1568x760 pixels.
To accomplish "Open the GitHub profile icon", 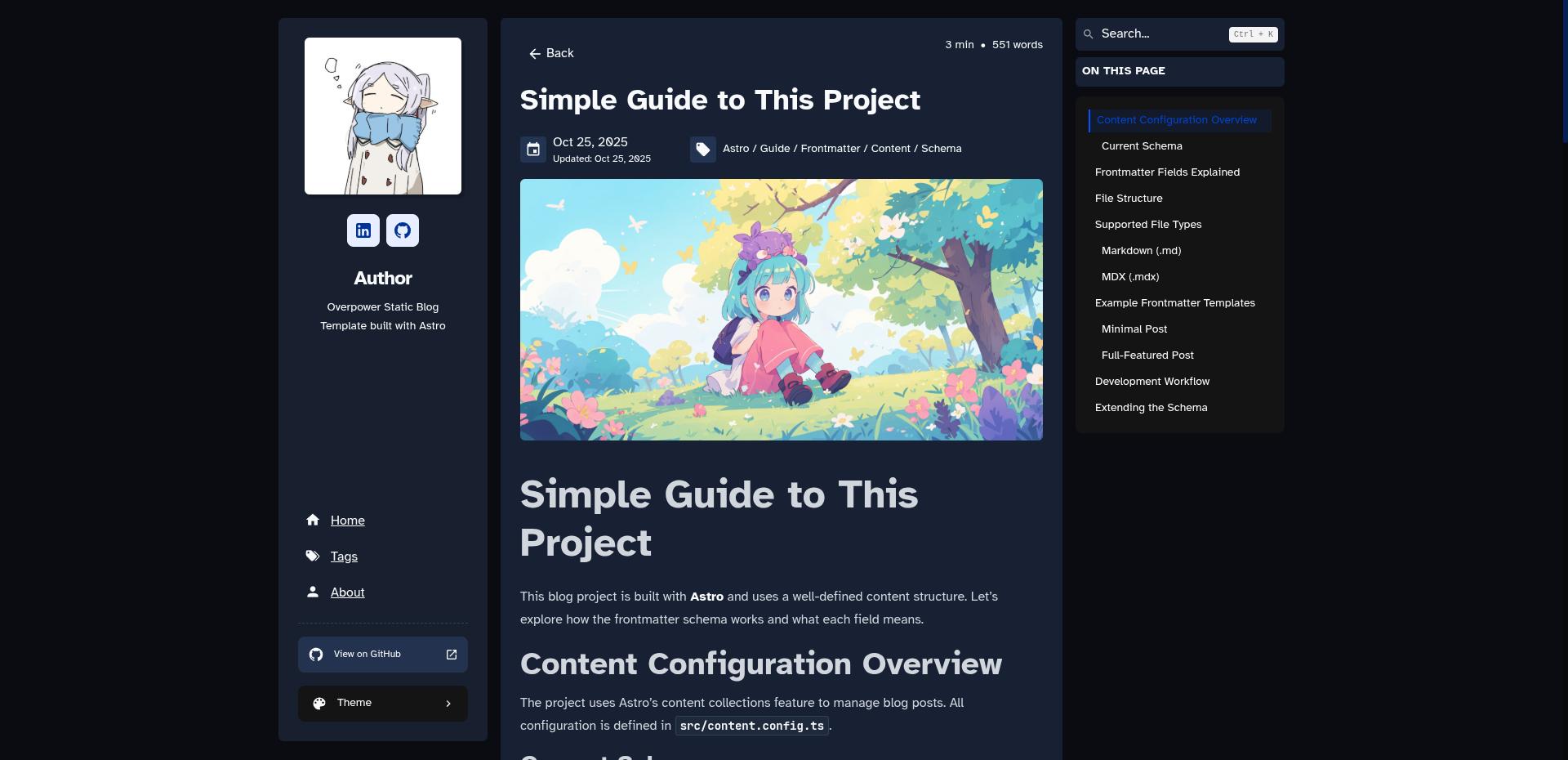I will coord(403,230).
